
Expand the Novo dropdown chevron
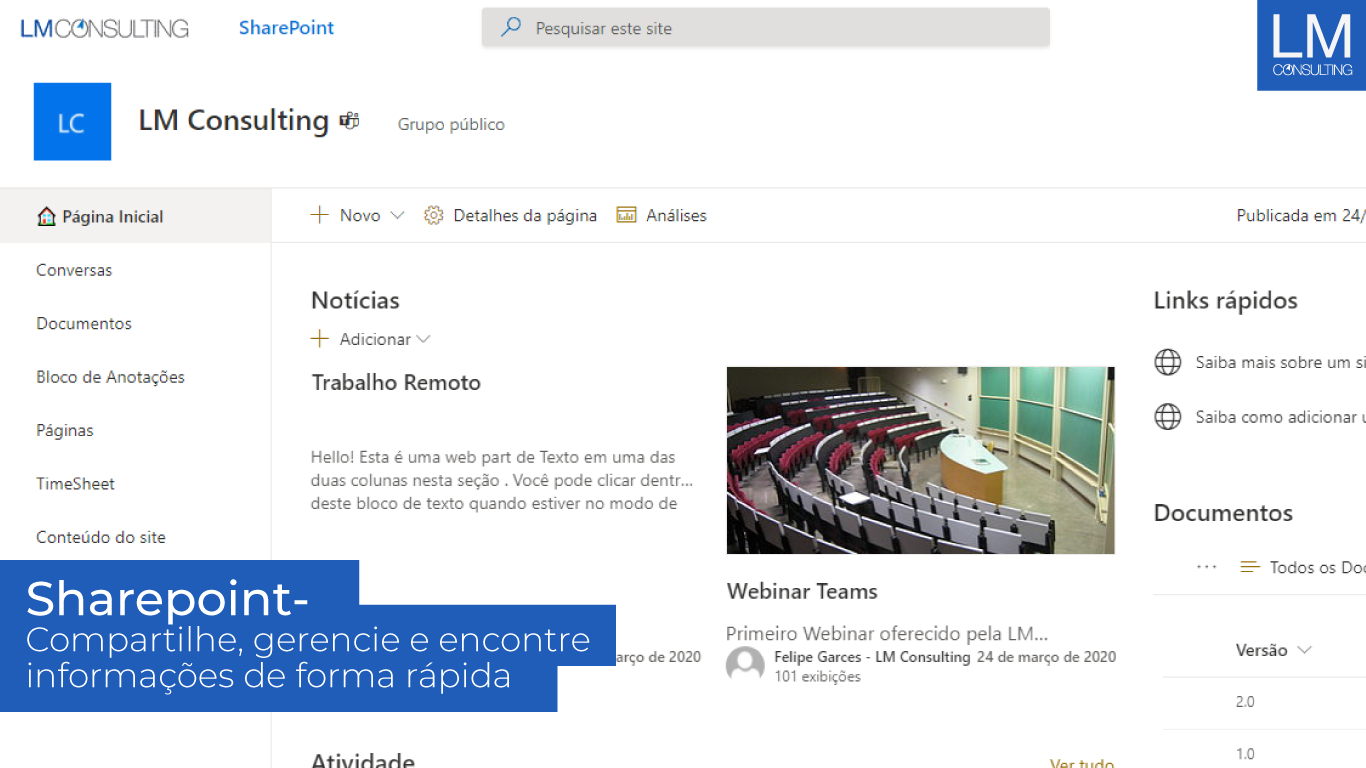click(x=397, y=215)
